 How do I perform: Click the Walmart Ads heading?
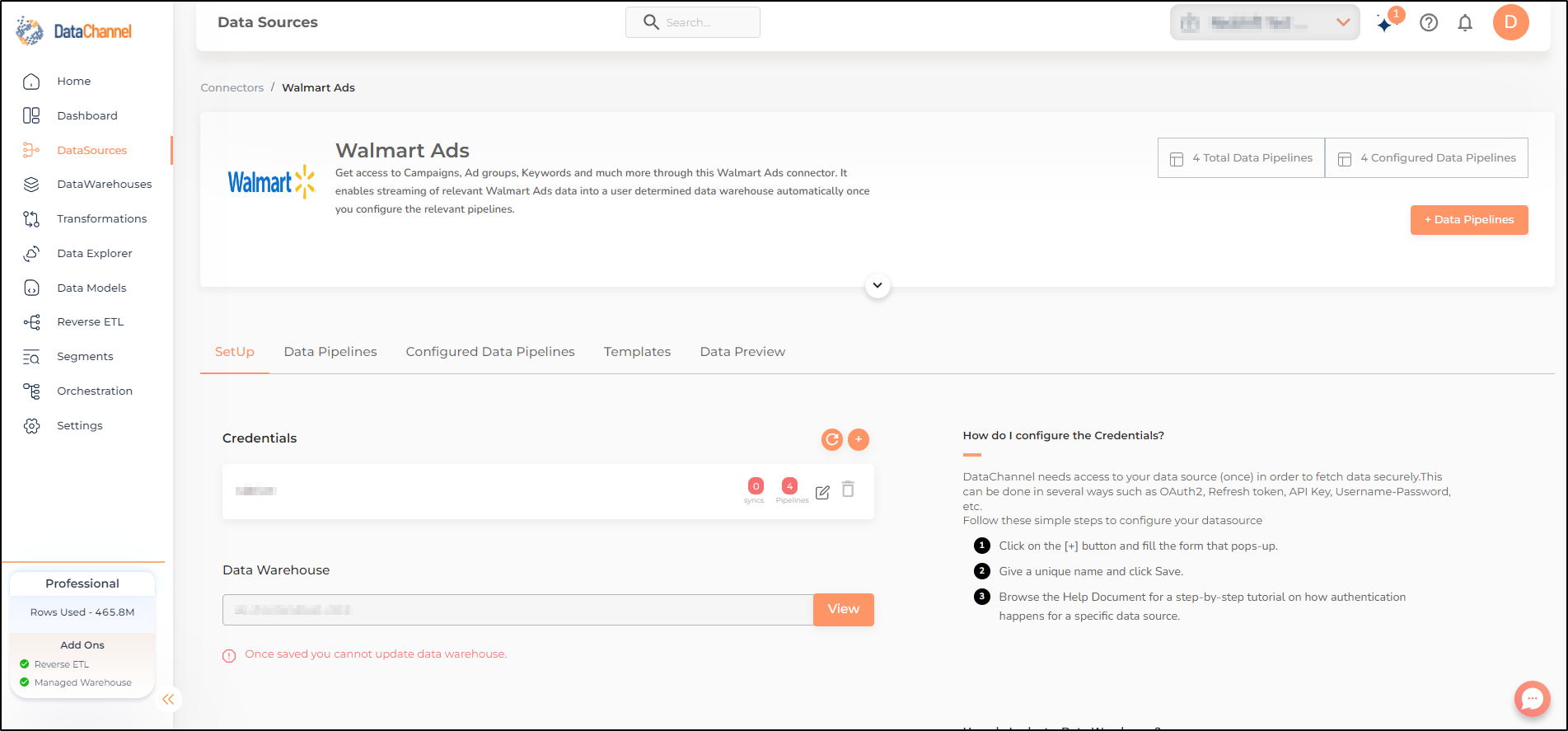coord(402,150)
